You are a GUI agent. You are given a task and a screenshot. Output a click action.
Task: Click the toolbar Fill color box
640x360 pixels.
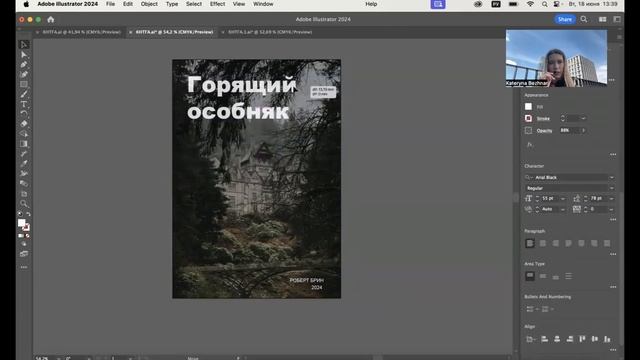coord(22,223)
